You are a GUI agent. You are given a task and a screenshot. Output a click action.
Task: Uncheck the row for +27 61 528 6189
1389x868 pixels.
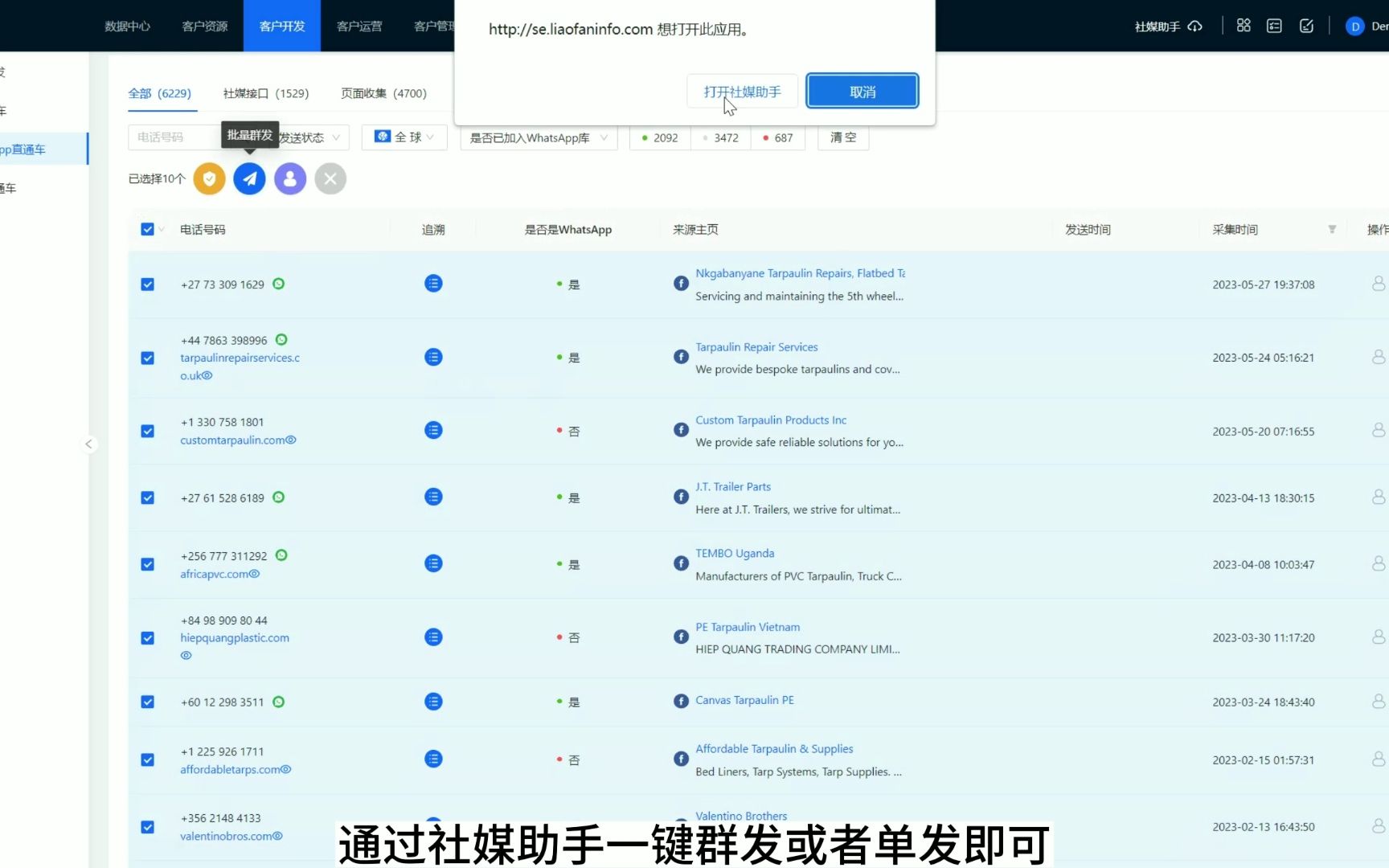tap(147, 498)
